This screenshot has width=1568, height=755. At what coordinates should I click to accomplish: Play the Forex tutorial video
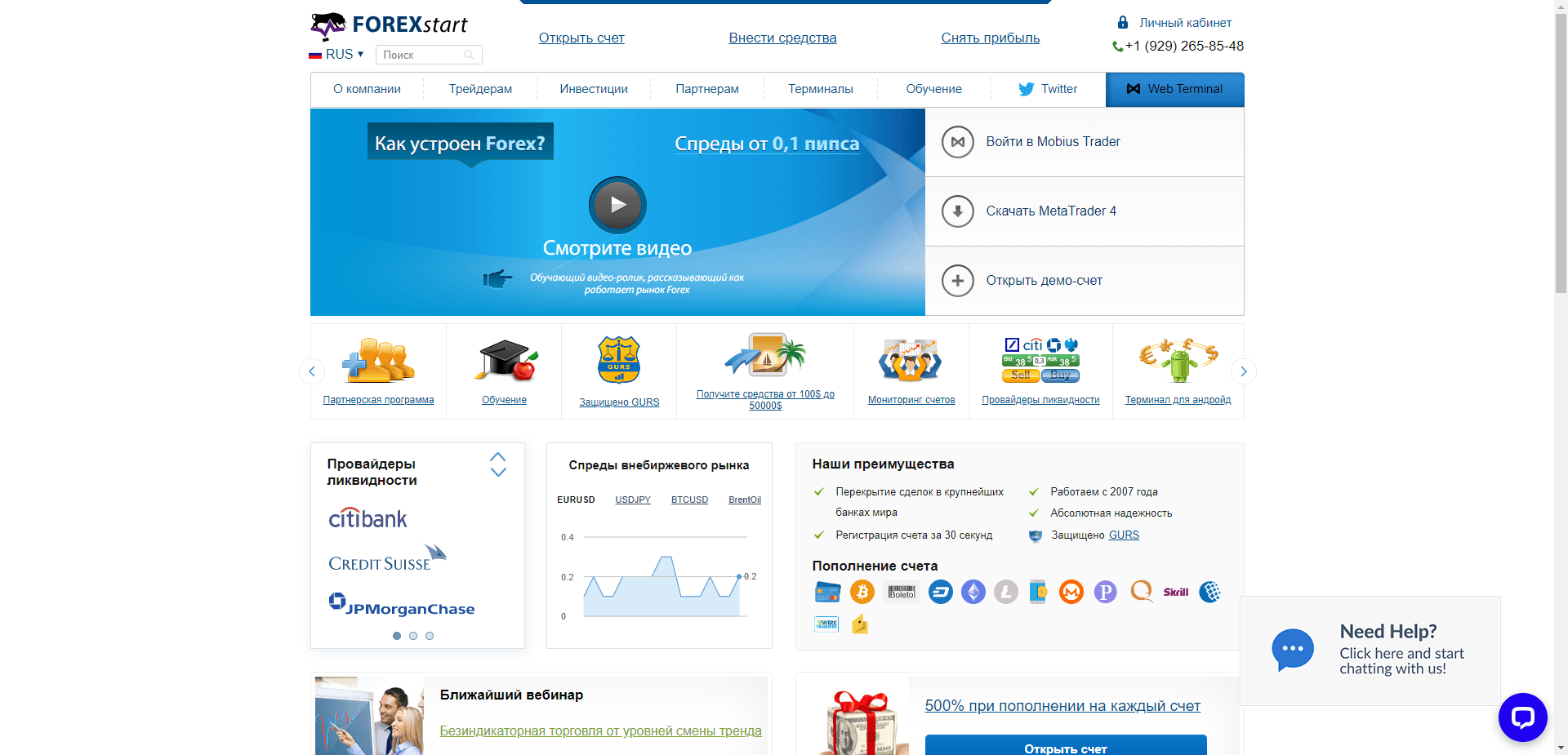(x=617, y=205)
